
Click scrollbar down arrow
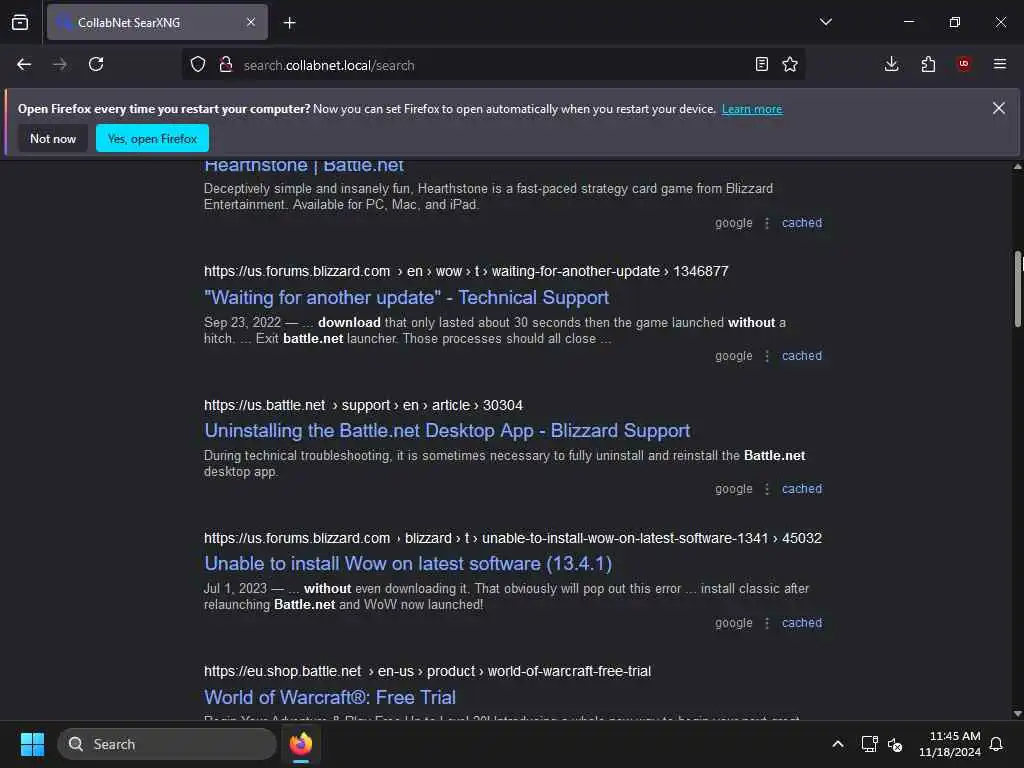(1017, 714)
